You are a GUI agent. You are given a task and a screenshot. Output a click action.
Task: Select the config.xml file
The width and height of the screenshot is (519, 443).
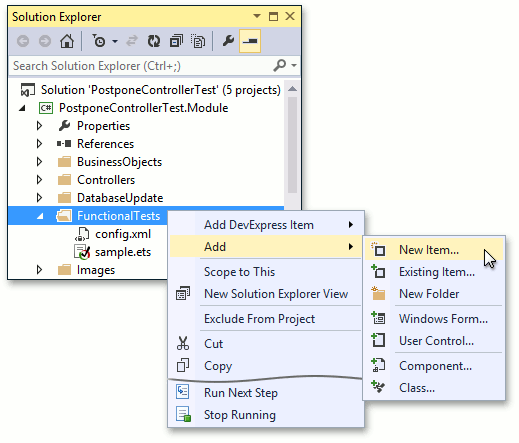click(123, 234)
